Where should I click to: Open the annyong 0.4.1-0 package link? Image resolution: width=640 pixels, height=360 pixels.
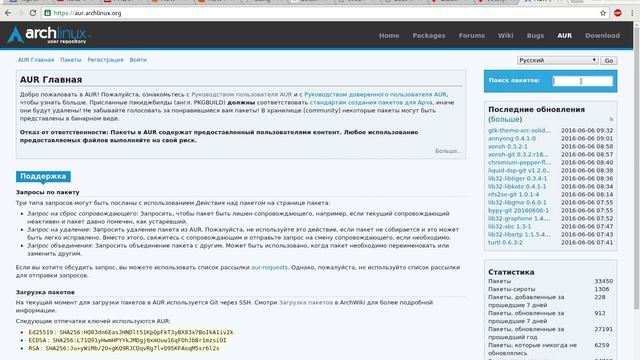512,138
